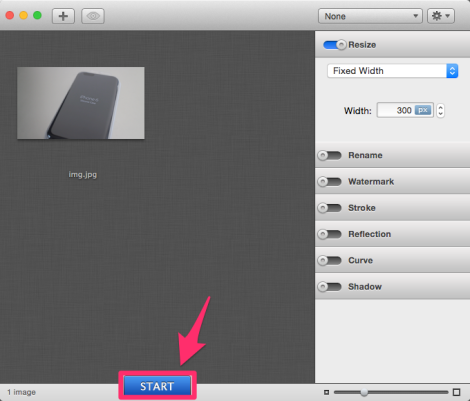The image size is (470, 401).
Task: Select the img.jpg thumbnail
Action: (x=81, y=103)
